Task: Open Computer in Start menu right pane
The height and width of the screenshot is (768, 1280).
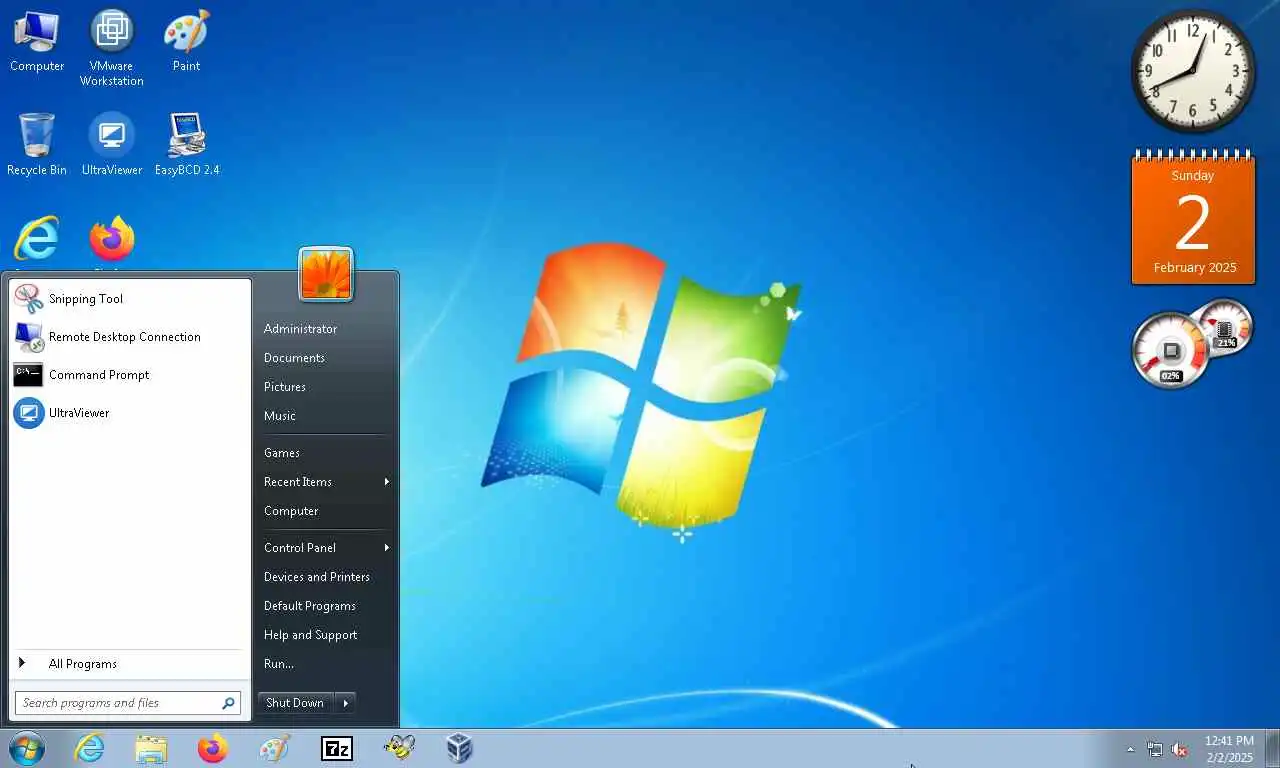Action: point(291,511)
